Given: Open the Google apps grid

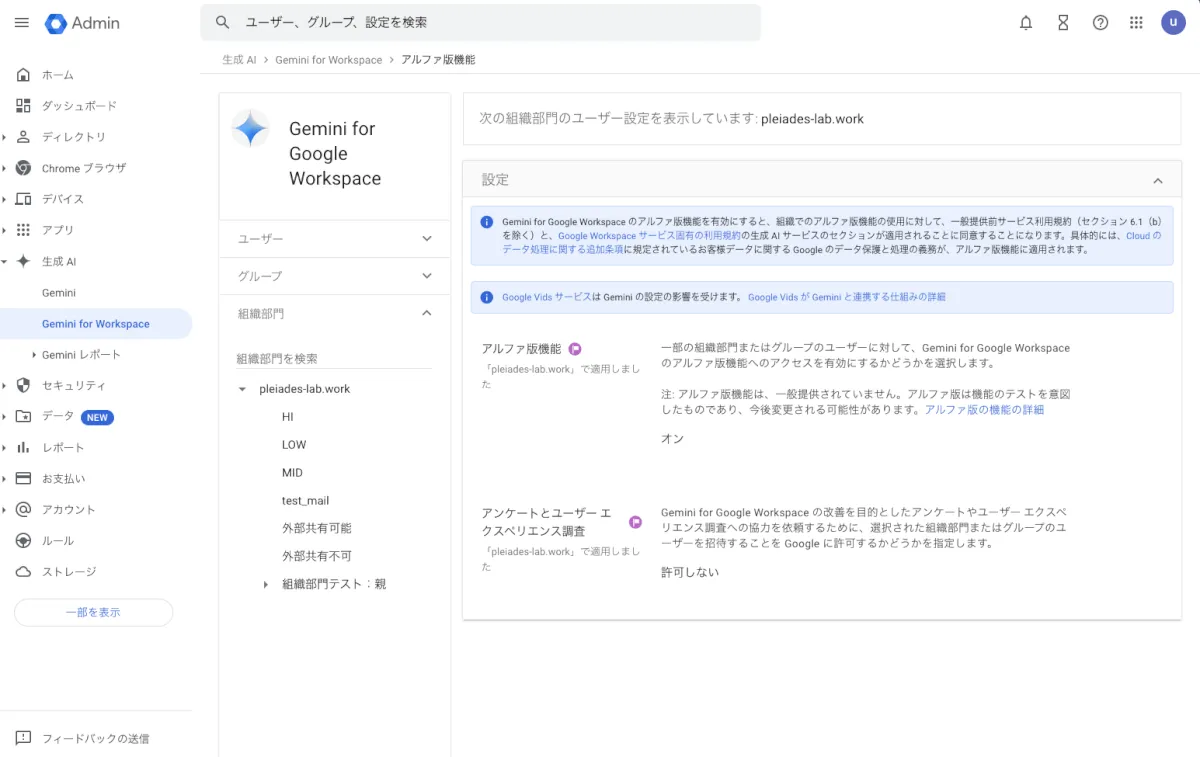Looking at the screenshot, I should pos(1136,23).
